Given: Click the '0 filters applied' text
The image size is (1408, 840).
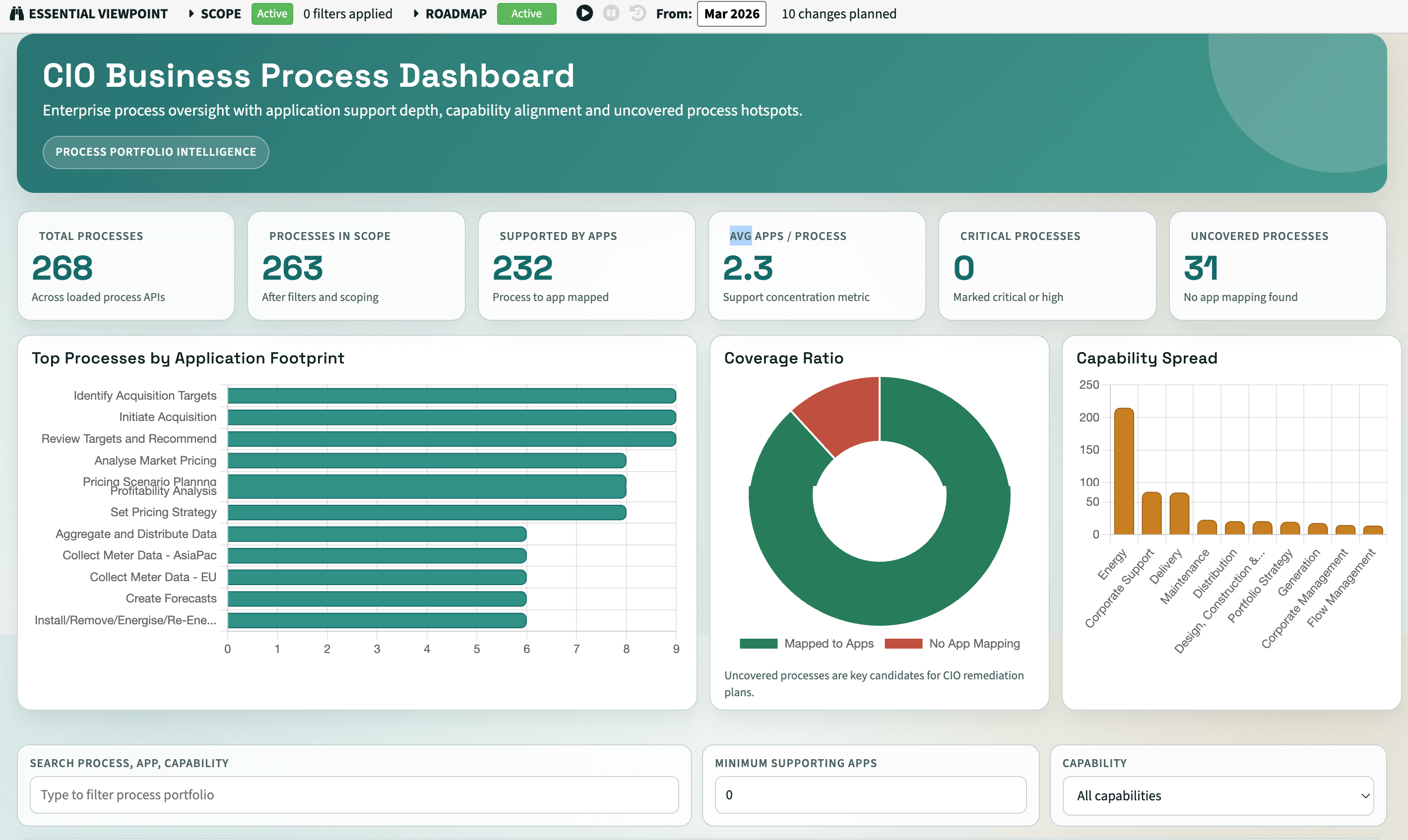Looking at the screenshot, I should (348, 13).
